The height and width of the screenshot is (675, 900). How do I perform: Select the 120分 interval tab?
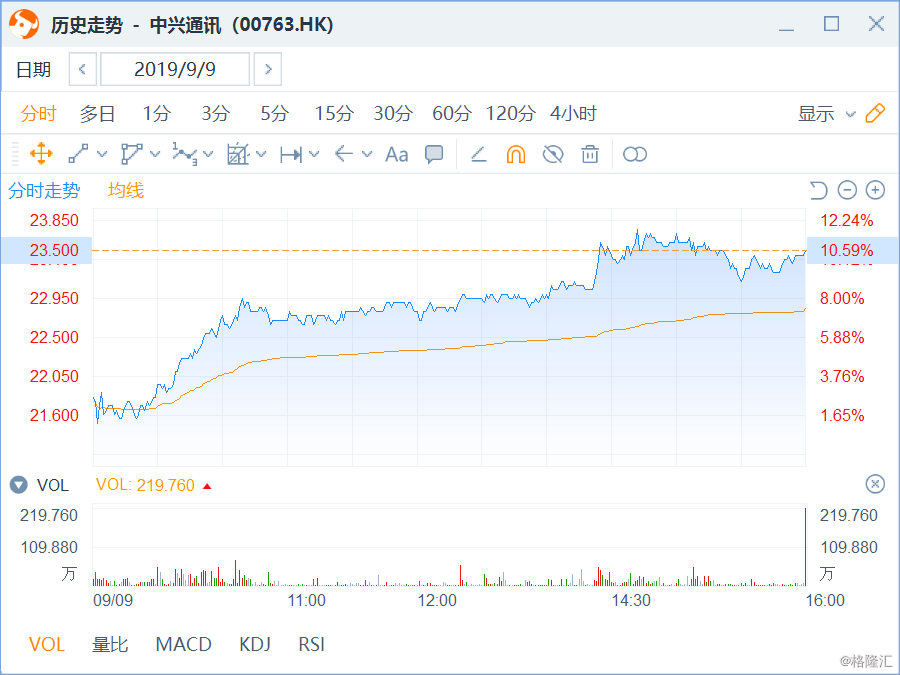510,114
